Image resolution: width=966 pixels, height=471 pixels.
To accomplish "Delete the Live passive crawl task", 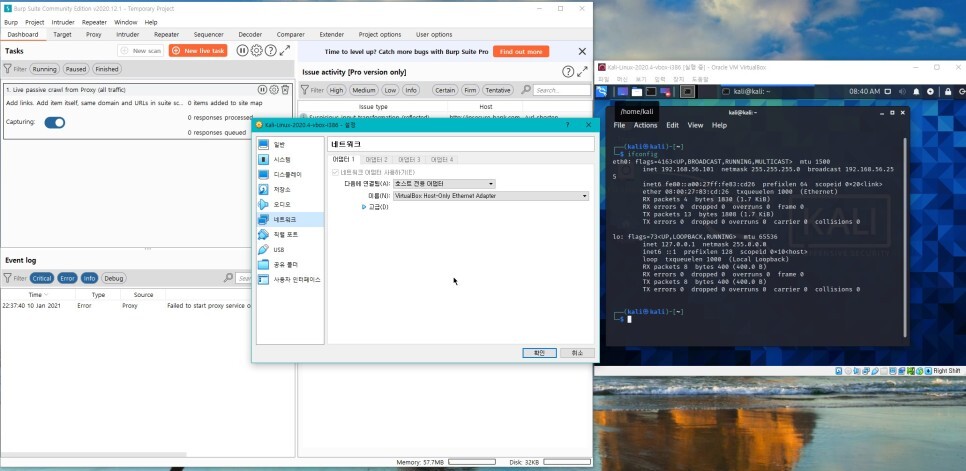I will coord(285,90).
